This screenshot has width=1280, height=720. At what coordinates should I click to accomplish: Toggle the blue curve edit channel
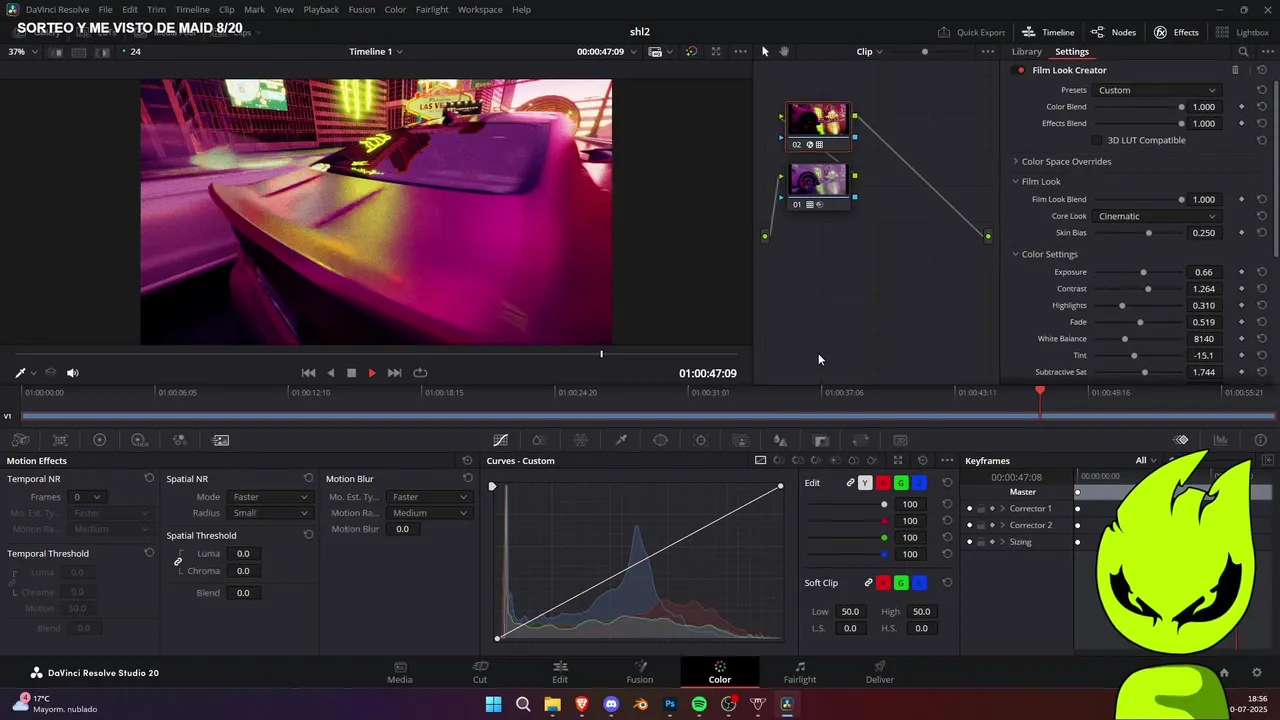click(x=919, y=483)
